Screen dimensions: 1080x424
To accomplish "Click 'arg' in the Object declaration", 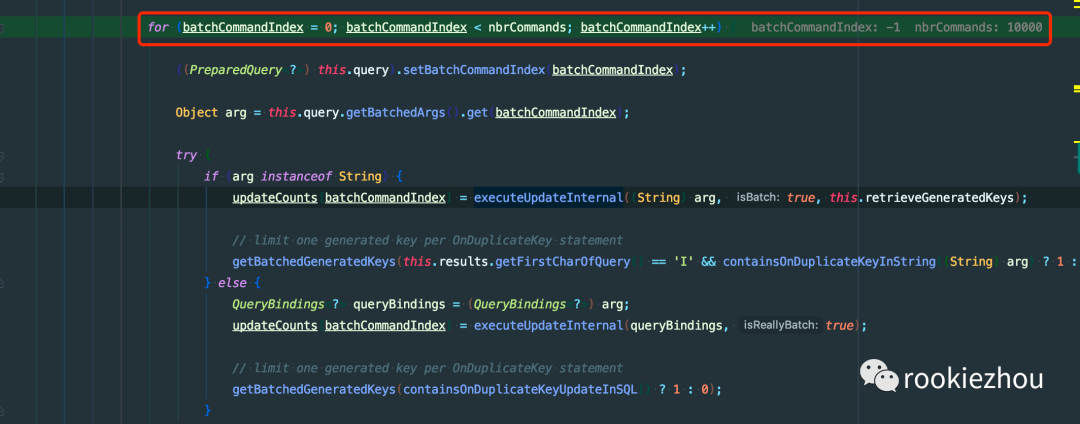I will (236, 113).
